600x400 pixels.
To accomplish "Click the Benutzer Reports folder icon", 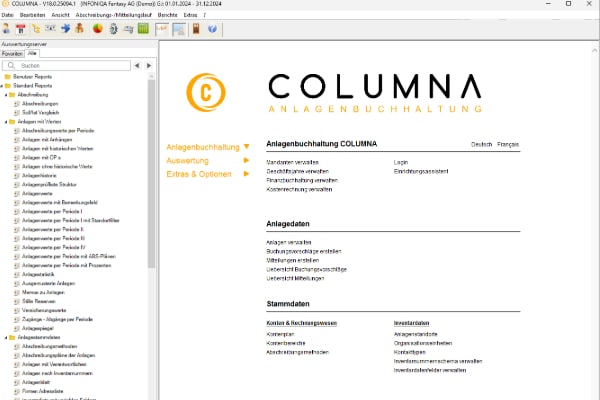I will [8, 77].
